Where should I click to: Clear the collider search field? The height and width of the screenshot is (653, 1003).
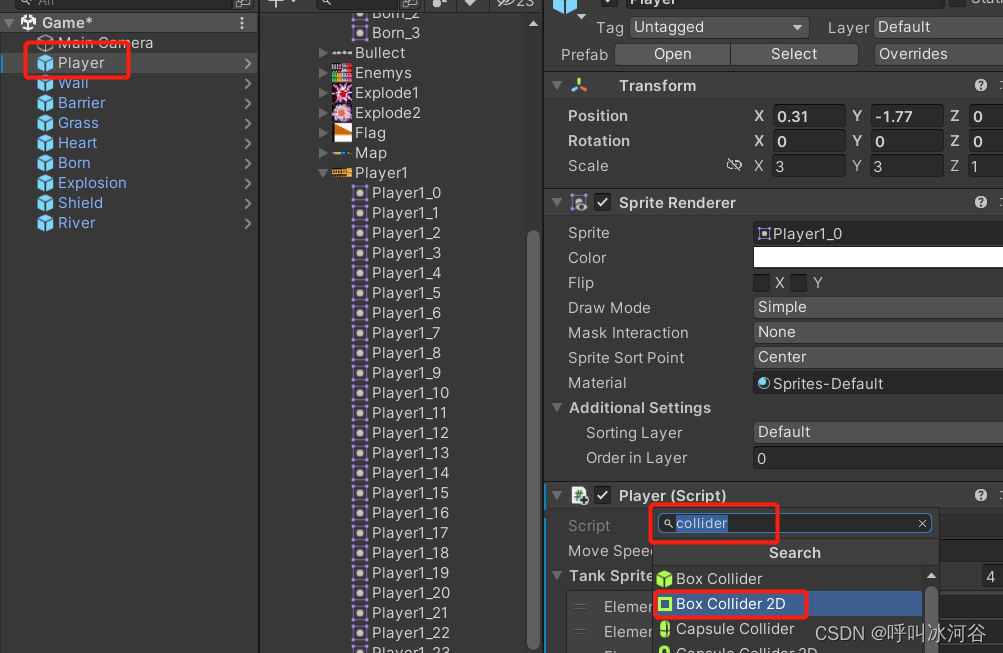coord(922,524)
